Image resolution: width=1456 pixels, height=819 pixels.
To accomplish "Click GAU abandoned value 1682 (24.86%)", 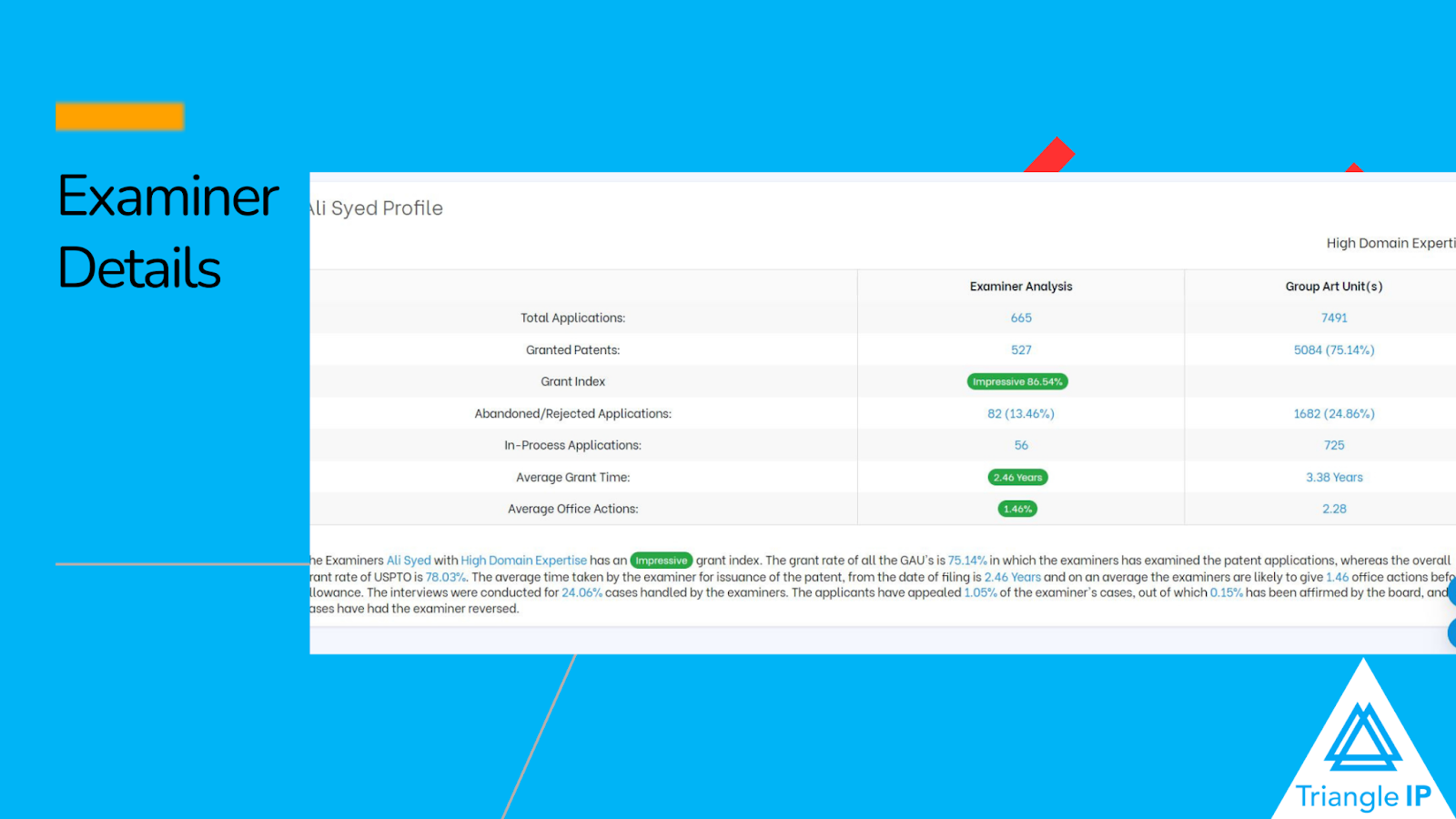I will pos(1334,413).
